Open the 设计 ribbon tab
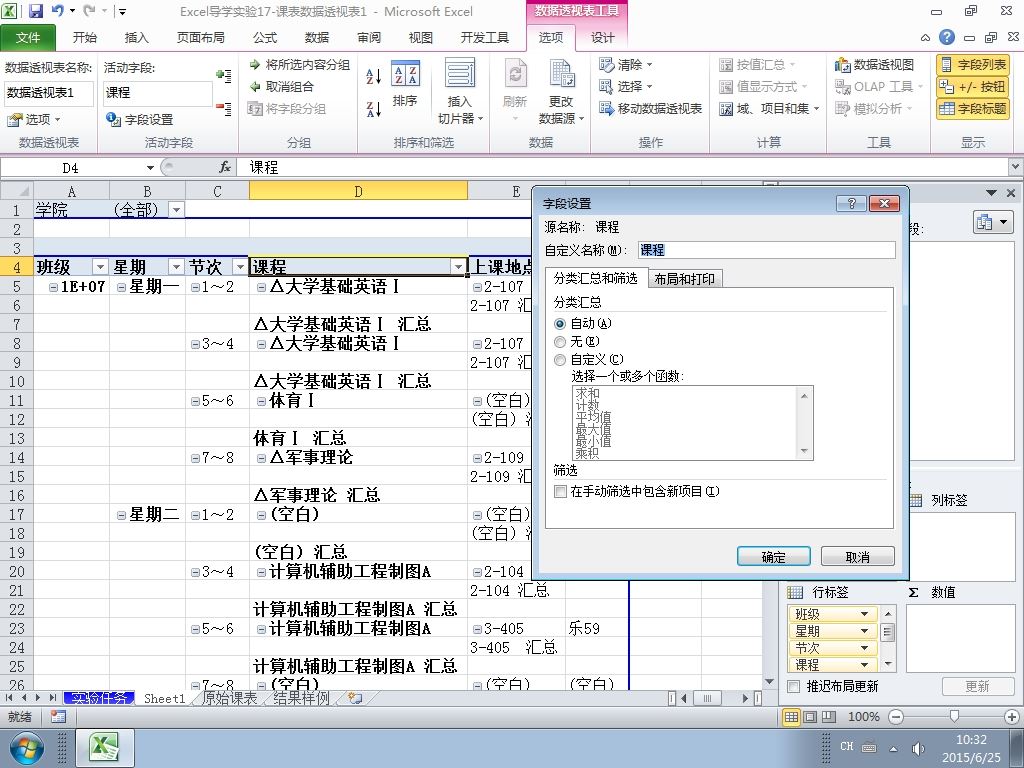1024x768 pixels. 602,38
